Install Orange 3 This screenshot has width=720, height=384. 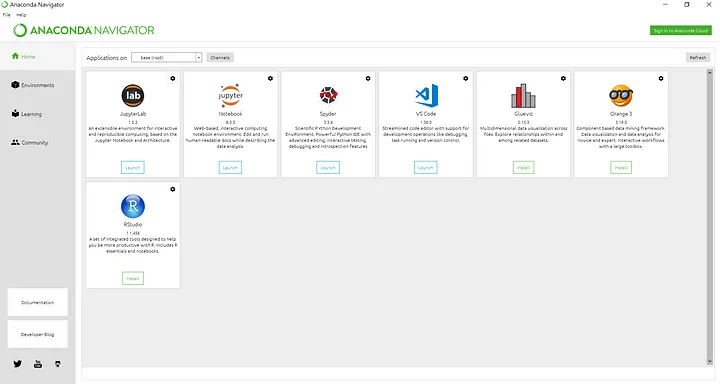click(x=621, y=168)
